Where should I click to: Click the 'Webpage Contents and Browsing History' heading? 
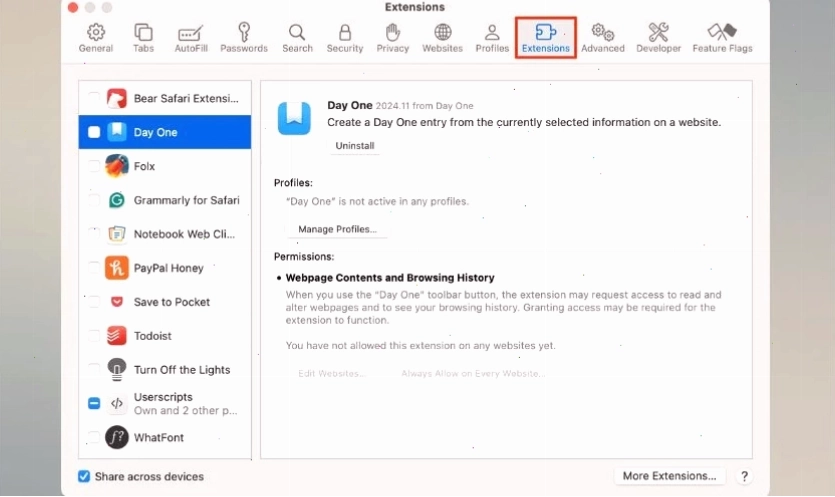tap(390, 278)
